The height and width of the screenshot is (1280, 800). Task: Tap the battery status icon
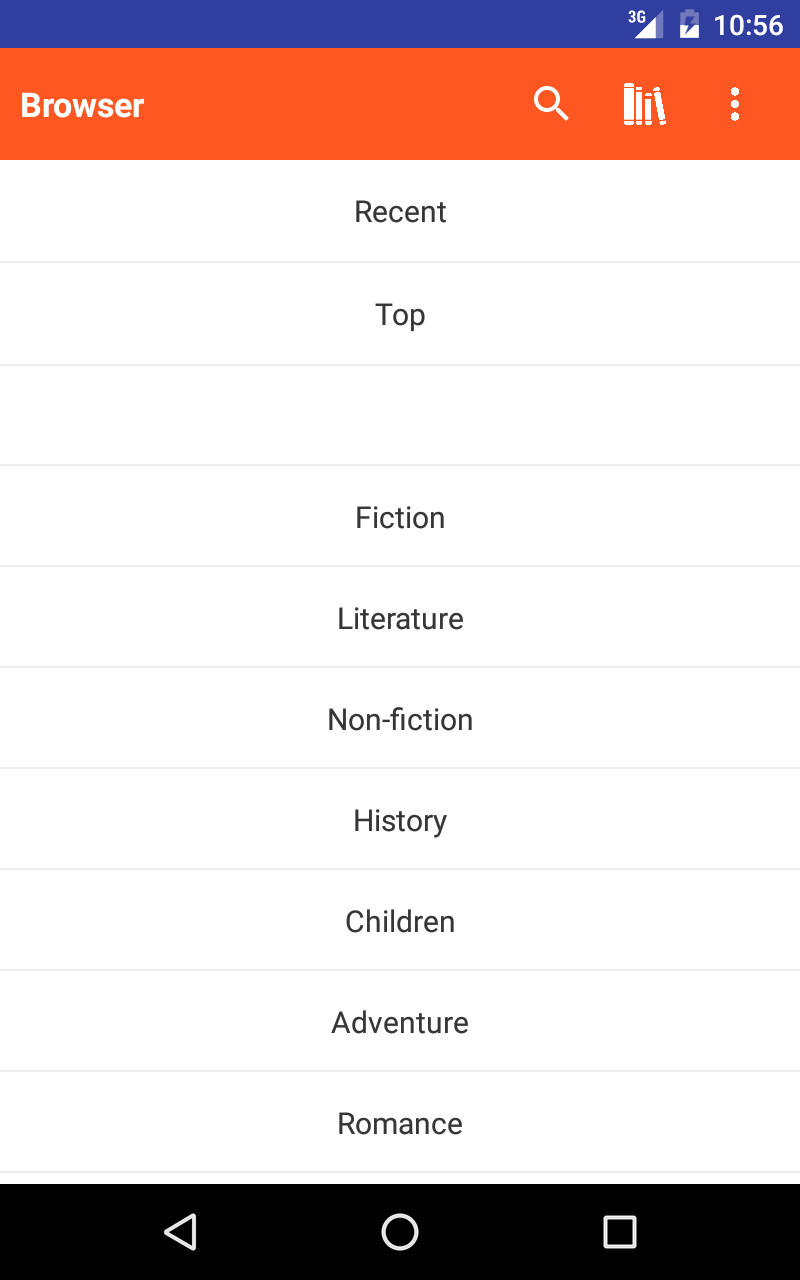689,24
